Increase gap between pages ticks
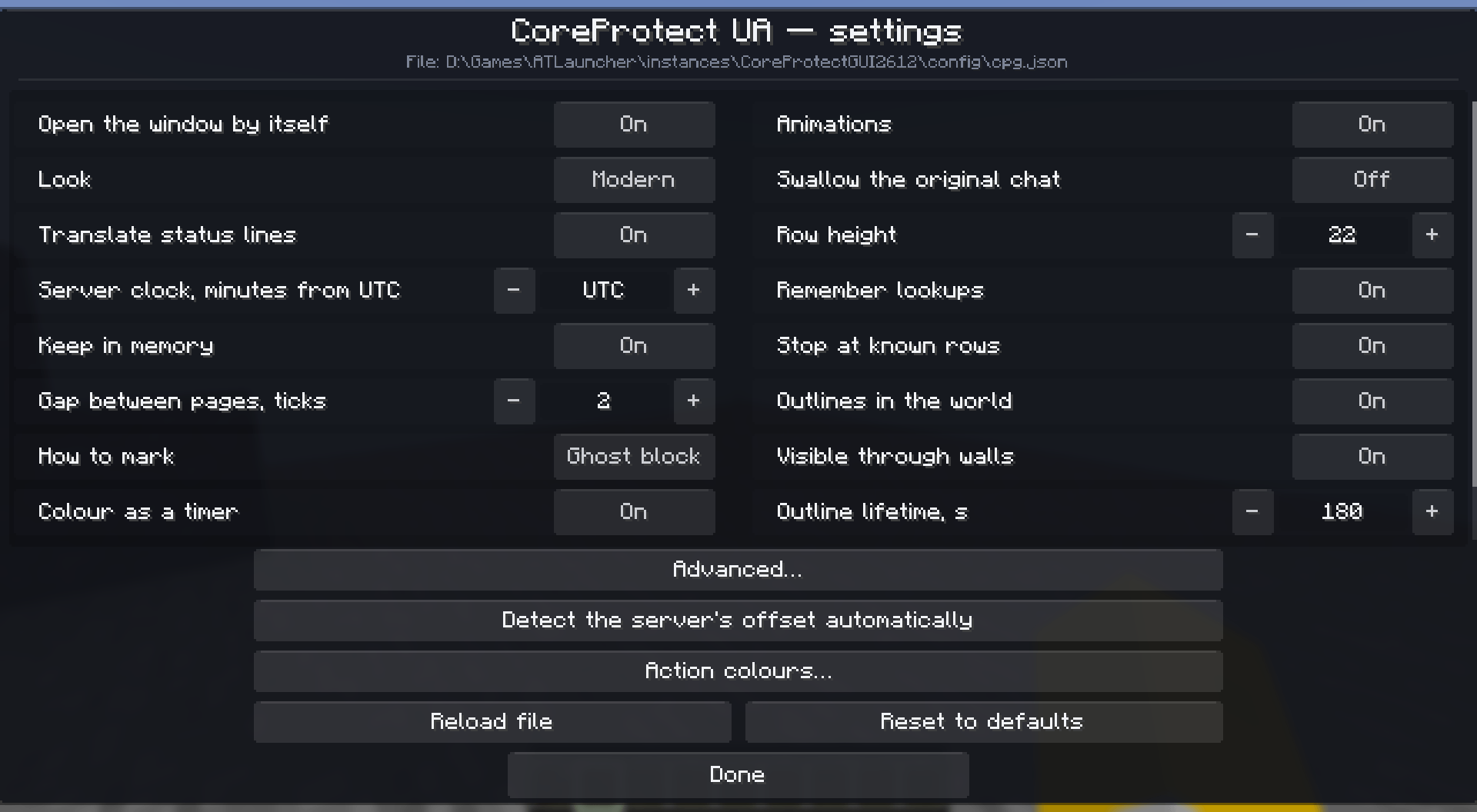The height and width of the screenshot is (812, 1477). [x=694, y=401]
